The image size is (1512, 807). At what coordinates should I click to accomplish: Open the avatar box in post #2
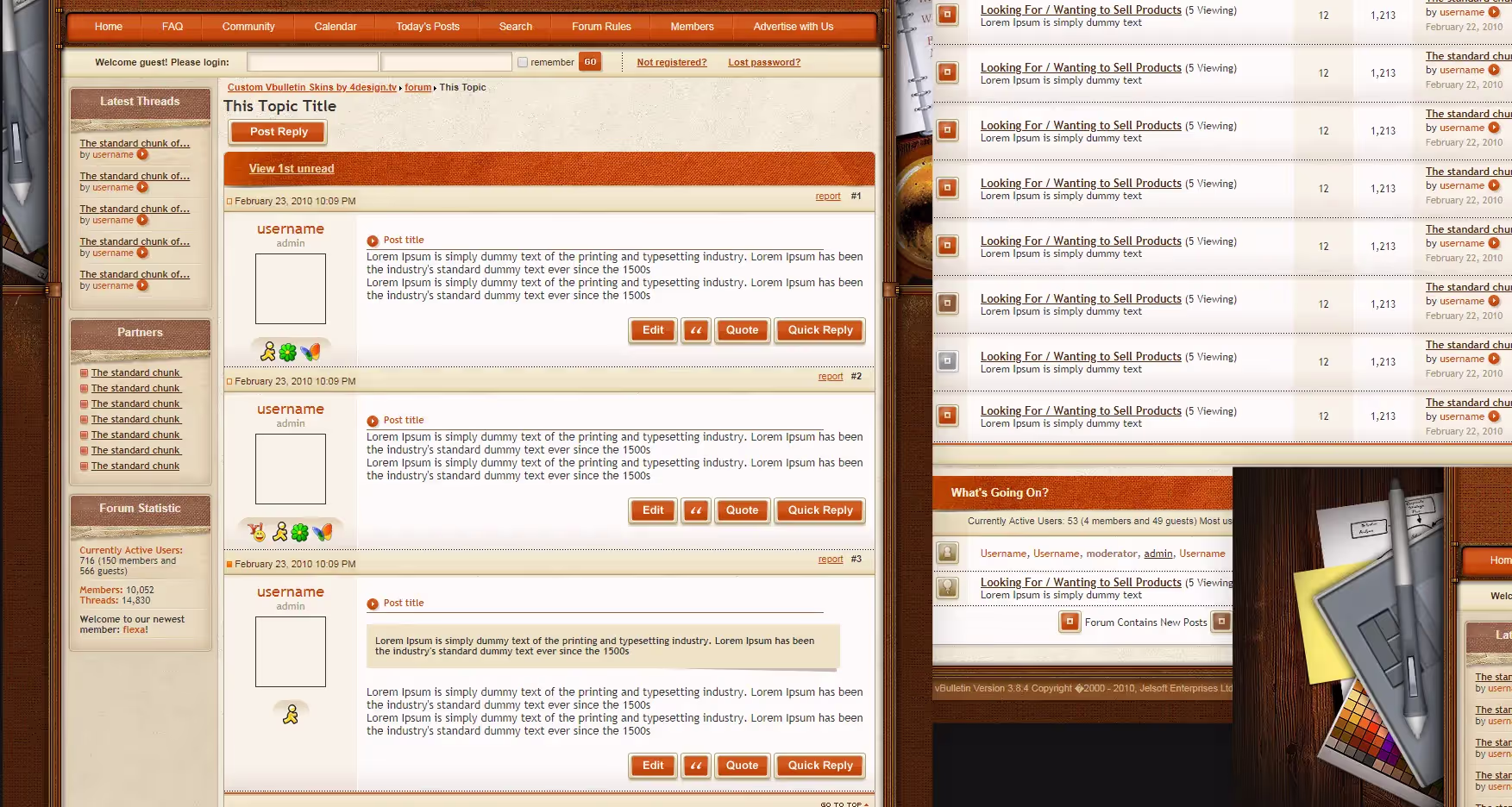[291, 469]
